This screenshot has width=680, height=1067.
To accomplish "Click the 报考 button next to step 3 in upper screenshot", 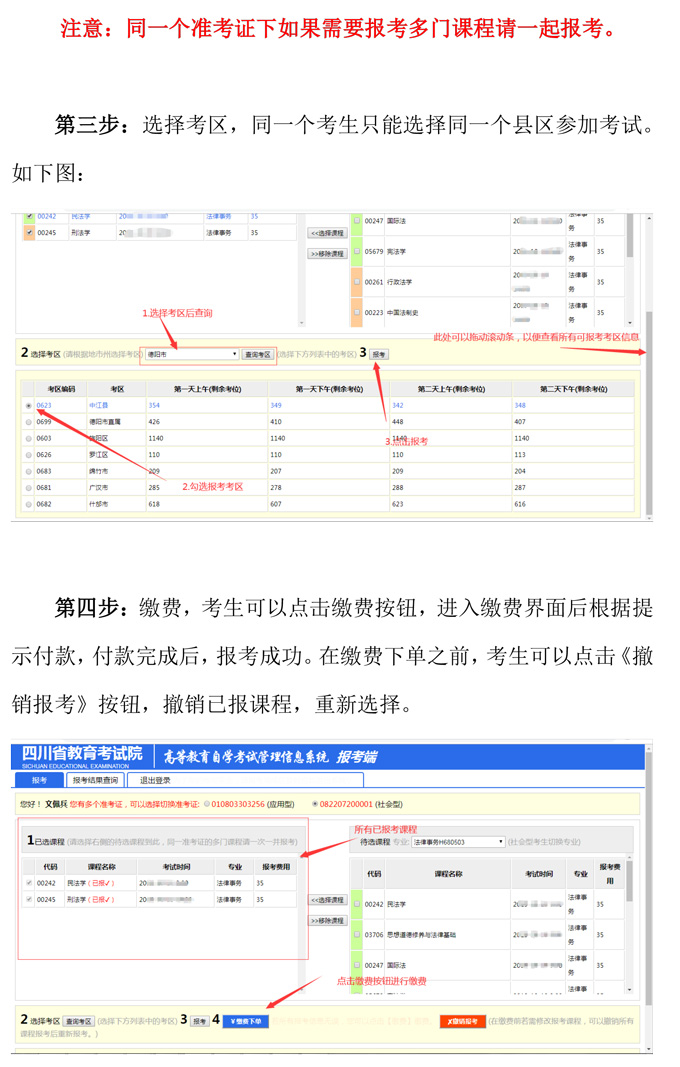I will coord(378,354).
